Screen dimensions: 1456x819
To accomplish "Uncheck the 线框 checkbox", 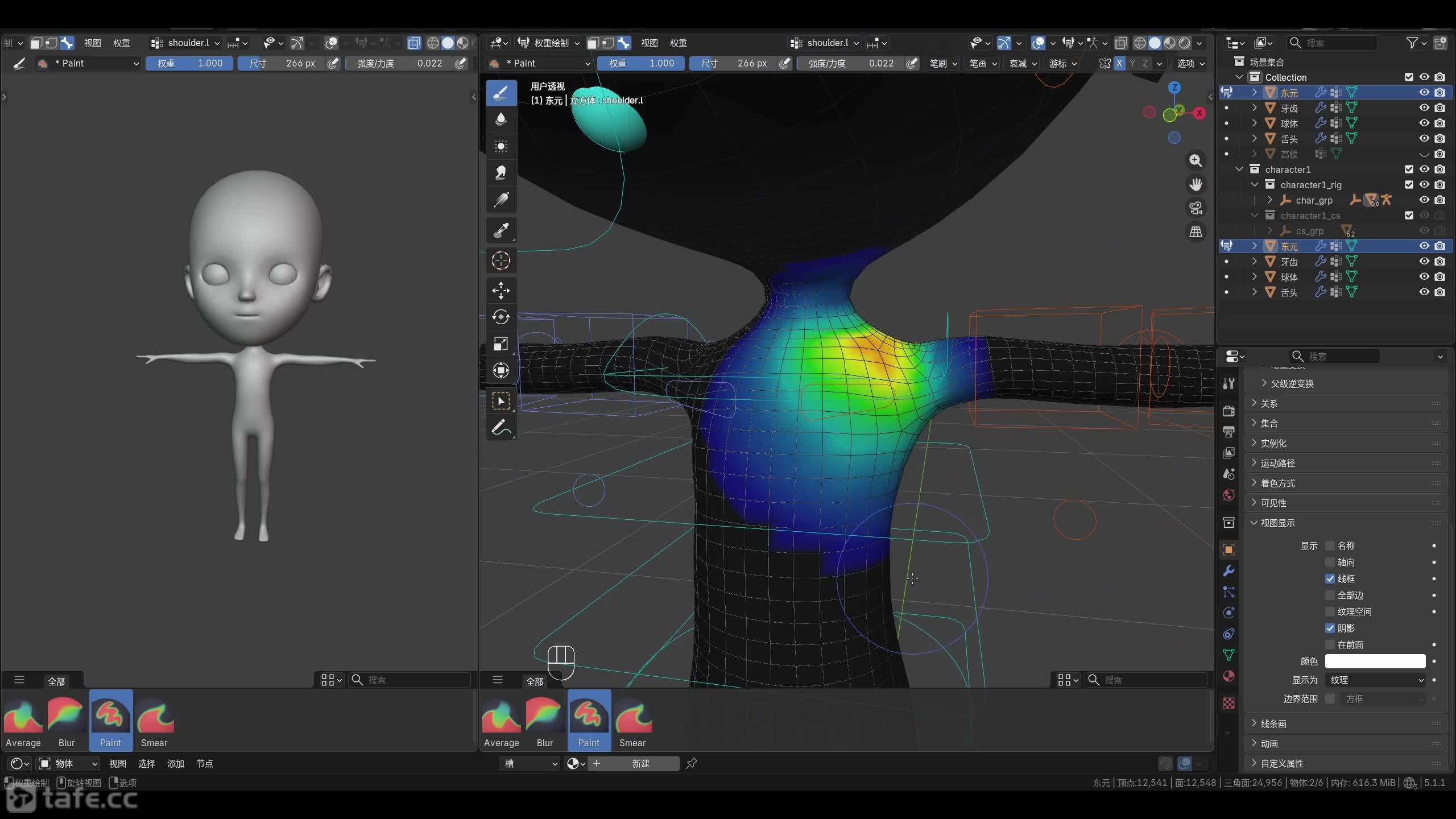I will pos(1330,578).
